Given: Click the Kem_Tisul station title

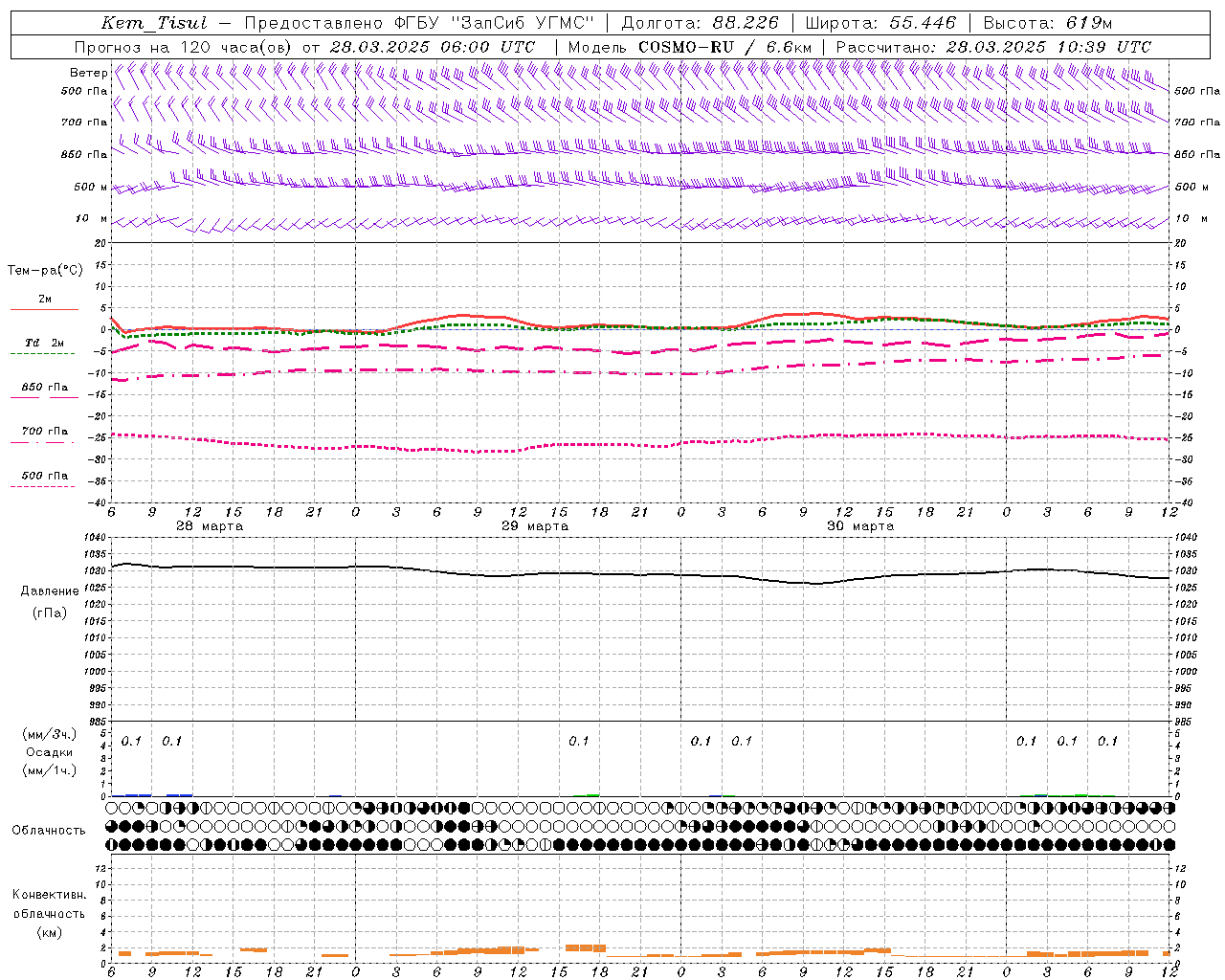Looking at the screenshot, I should [154, 23].
